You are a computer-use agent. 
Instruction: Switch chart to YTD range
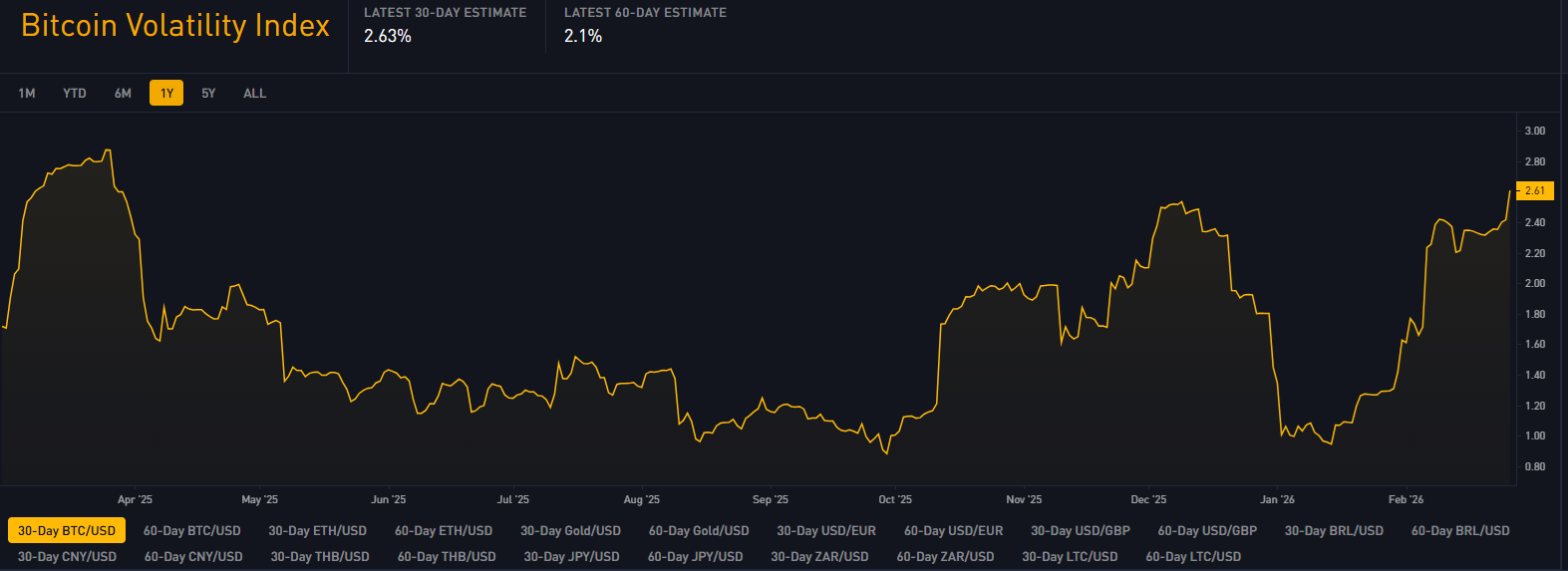tap(75, 94)
